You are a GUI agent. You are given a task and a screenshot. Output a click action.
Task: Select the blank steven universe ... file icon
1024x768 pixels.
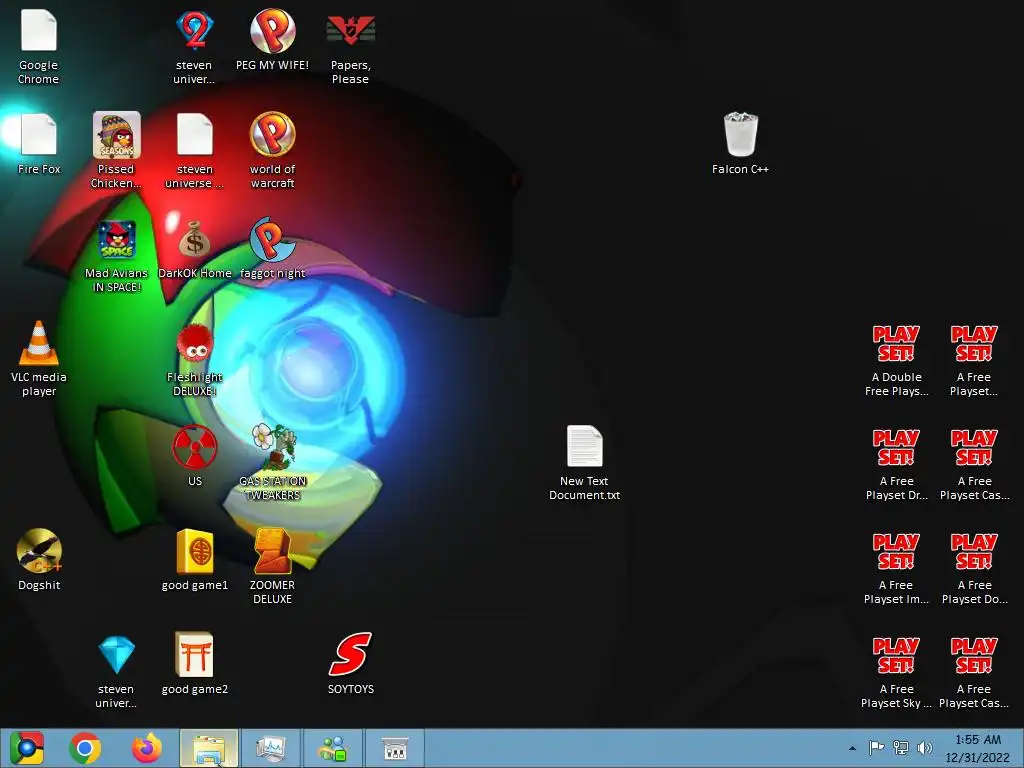pos(195,135)
